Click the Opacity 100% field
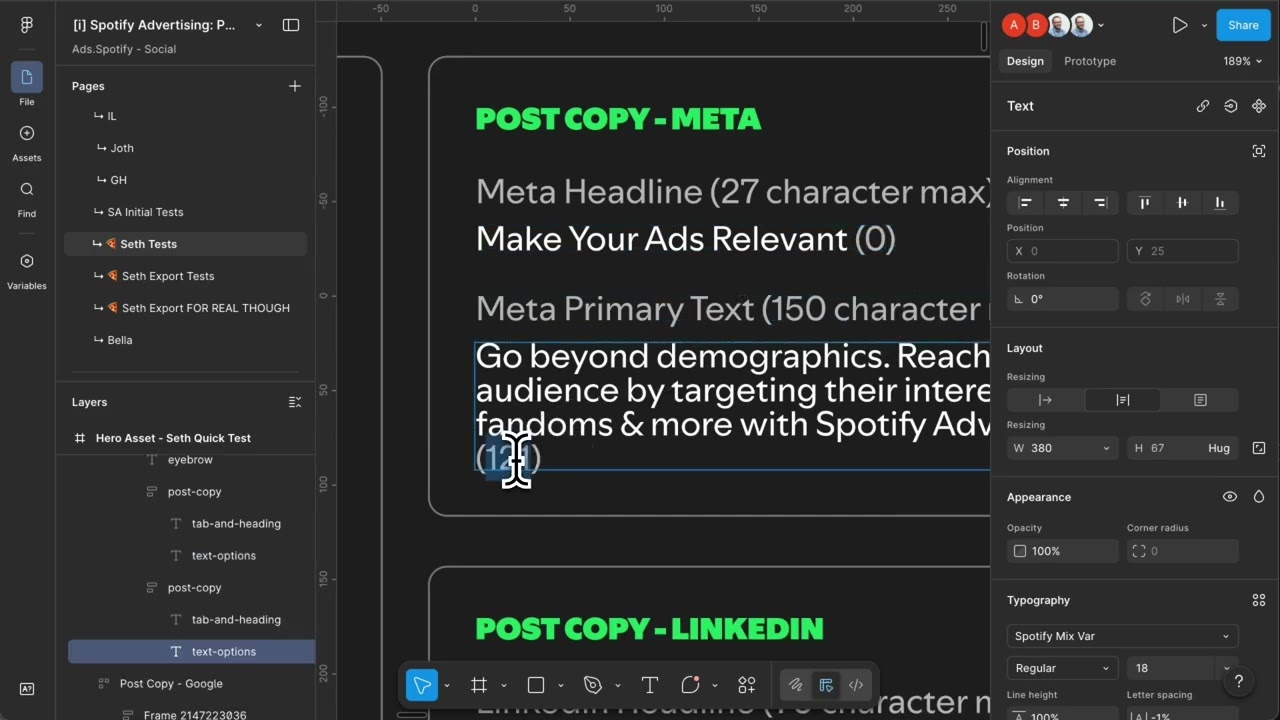This screenshot has height=720, width=1280. click(1062, 551)
